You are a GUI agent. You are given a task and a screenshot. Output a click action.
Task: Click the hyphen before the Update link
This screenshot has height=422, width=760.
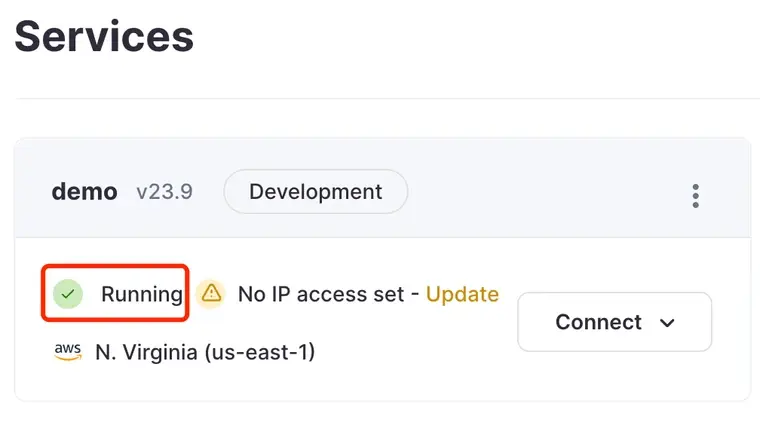coord(415,294)
